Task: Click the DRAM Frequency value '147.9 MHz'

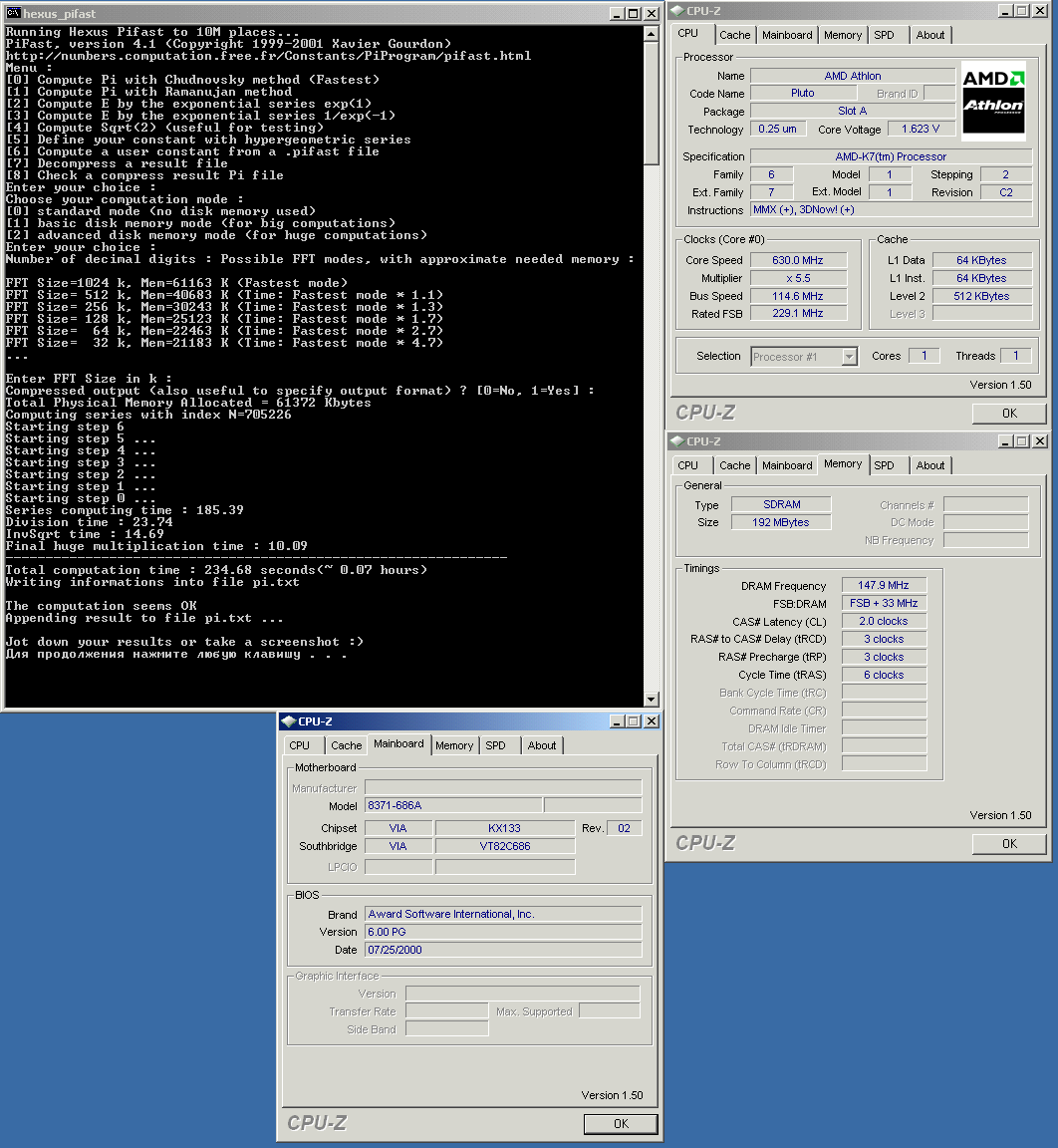Action: point(884,585)
